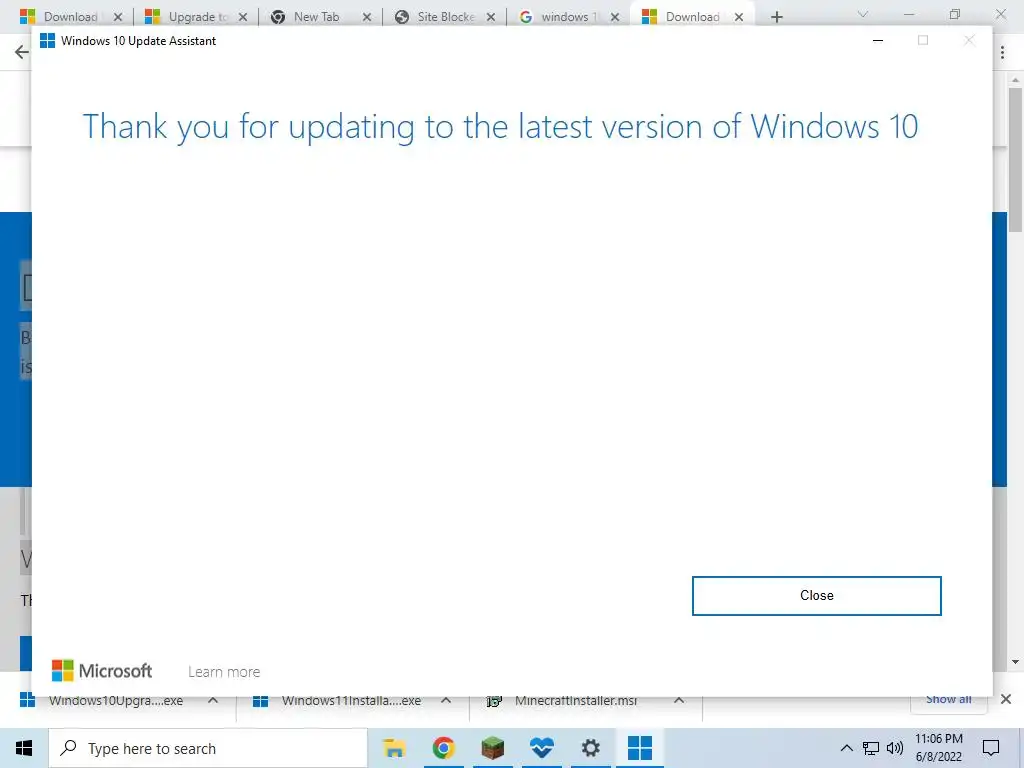The image size is (1024, 768).
Task: Close the windows Google search tab
Action: coord(615,17)
